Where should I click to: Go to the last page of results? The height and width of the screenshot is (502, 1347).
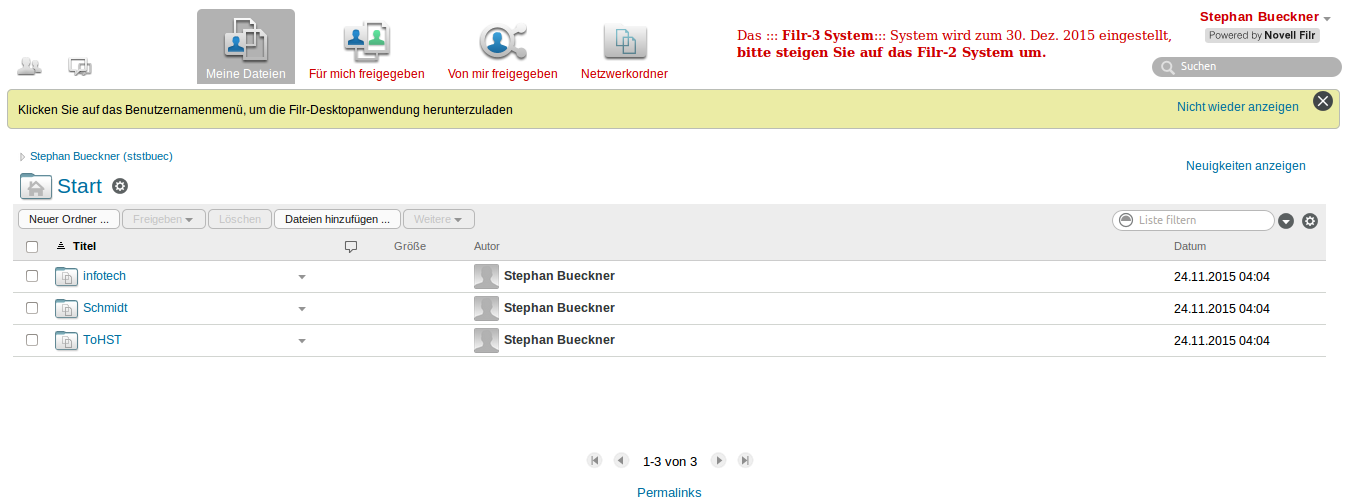coord(745,461)
